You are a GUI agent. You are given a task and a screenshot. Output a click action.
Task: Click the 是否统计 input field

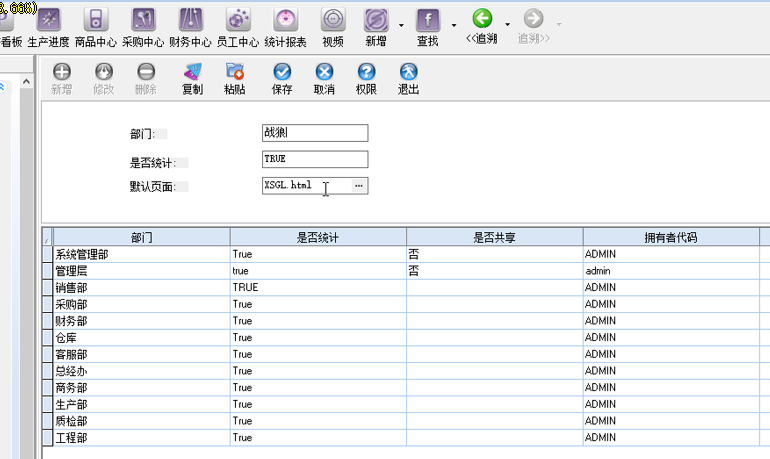[315, 159]
